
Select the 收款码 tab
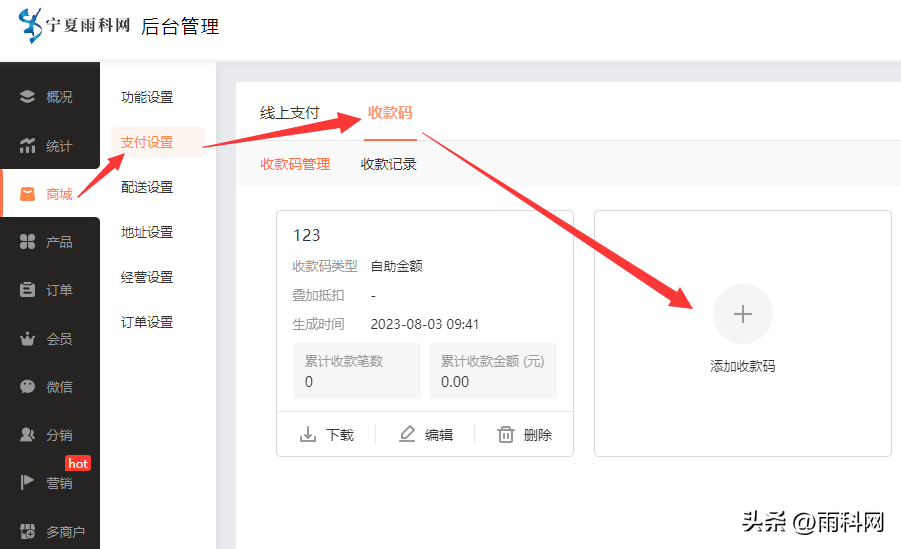389,112
